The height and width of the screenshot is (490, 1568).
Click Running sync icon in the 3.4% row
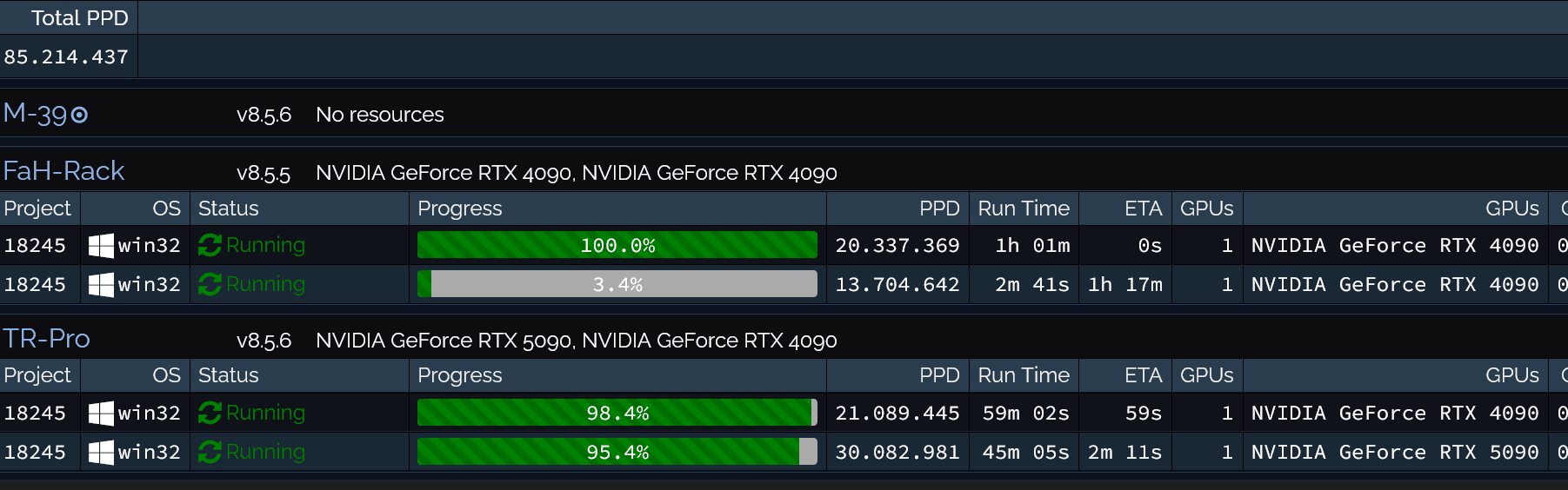pos(210,285)
